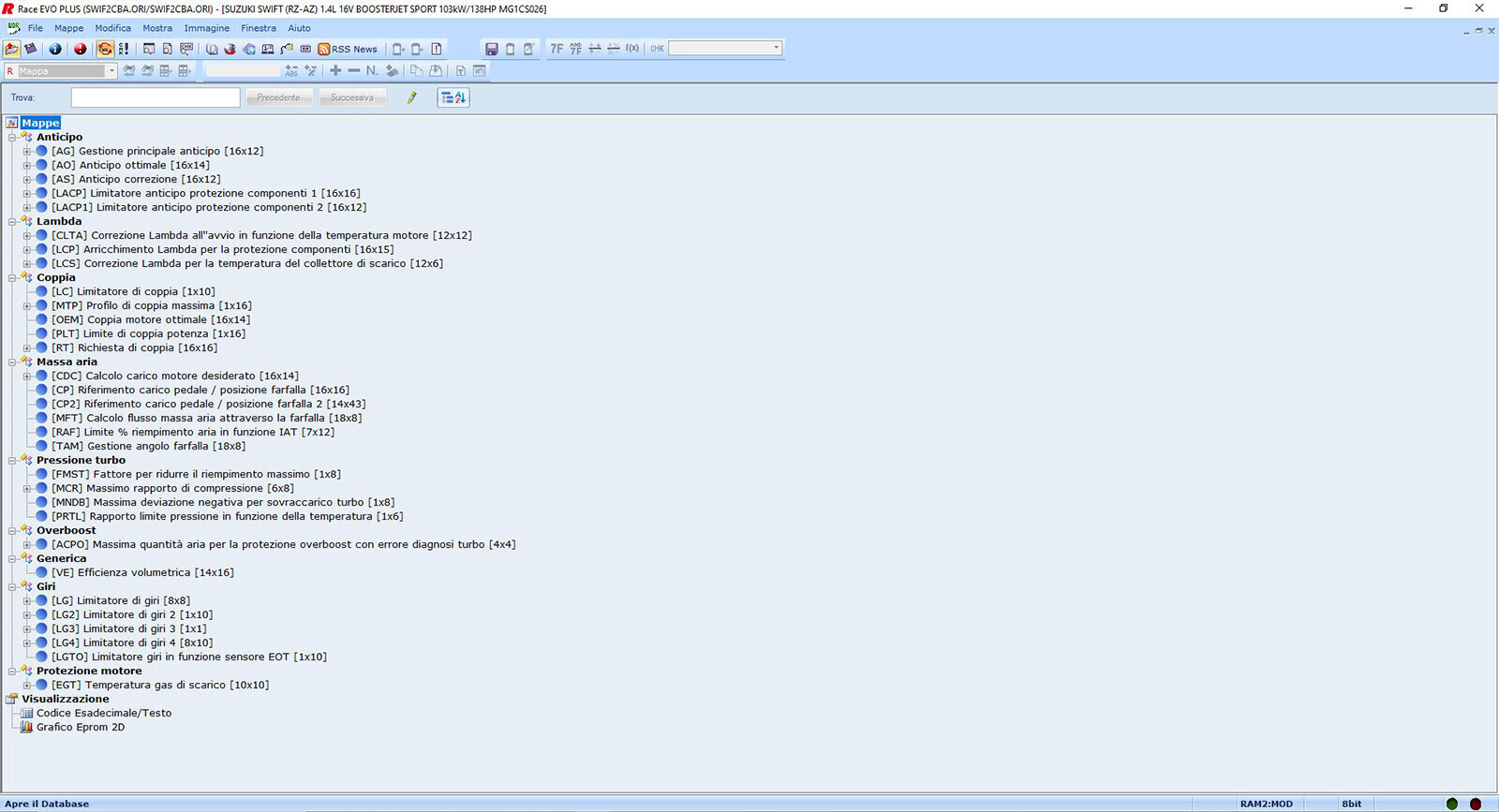Expand the [MTP] Profilo di coppia massima node
1499x812 pixels.
click(27, 306)
